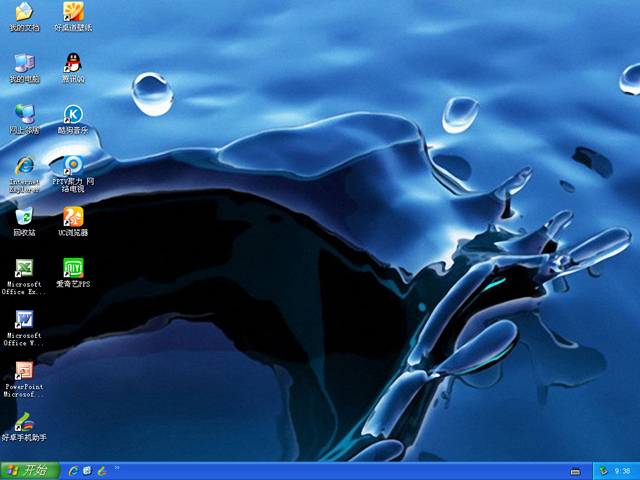Image resolution: width=640 pixels, height=480 pixels.
Task: Select the 腾讯QQ penguin icon
Action: pyautogui.click(x=73, y=63)
